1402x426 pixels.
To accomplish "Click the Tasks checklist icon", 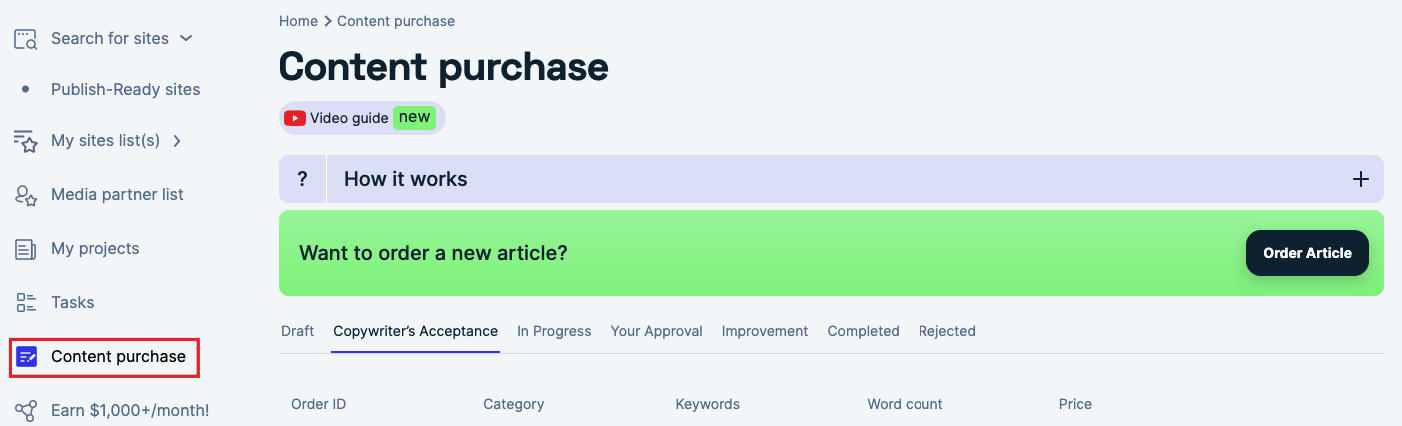I will pos(26,303).
